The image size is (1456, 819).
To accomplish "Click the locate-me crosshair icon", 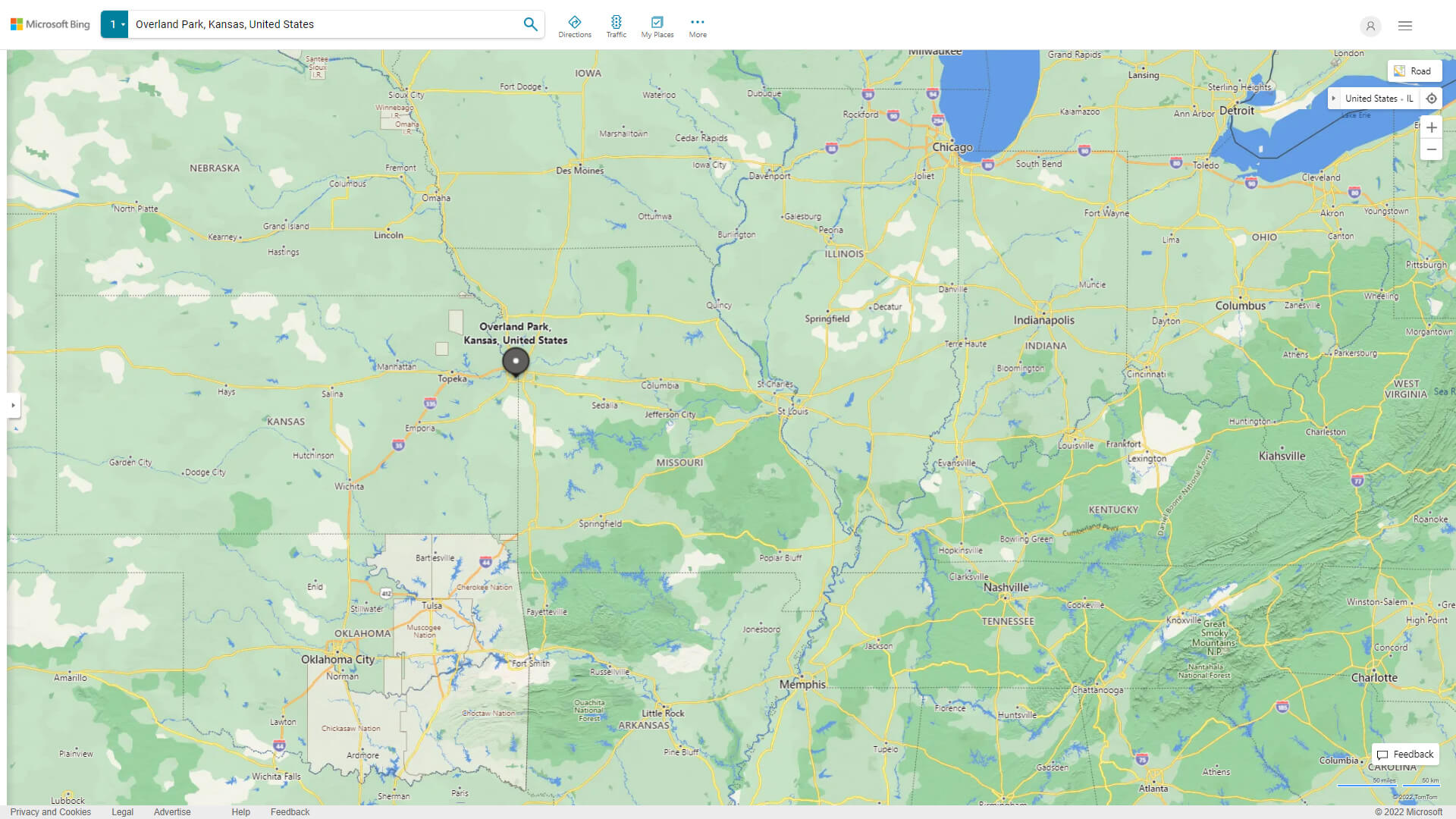I will click(x=1432, y=98).
